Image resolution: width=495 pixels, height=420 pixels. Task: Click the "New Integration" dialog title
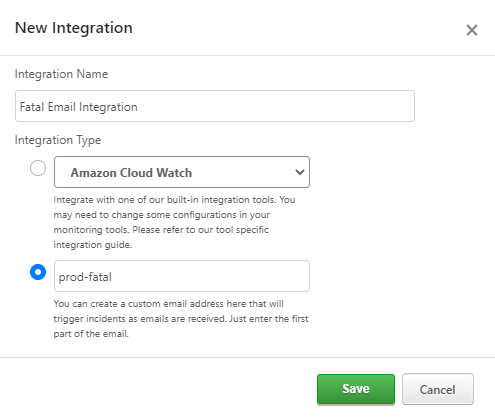[x=74, y=28]
